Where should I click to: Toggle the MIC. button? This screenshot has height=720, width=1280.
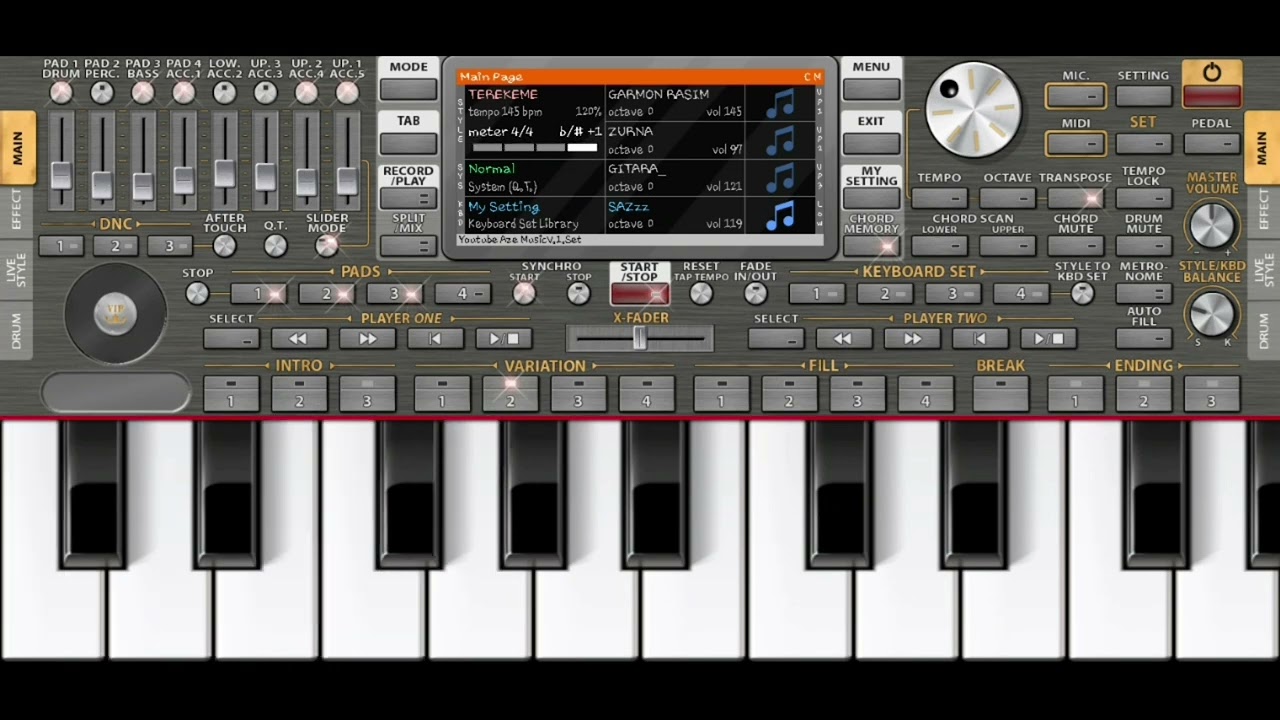1076,96
